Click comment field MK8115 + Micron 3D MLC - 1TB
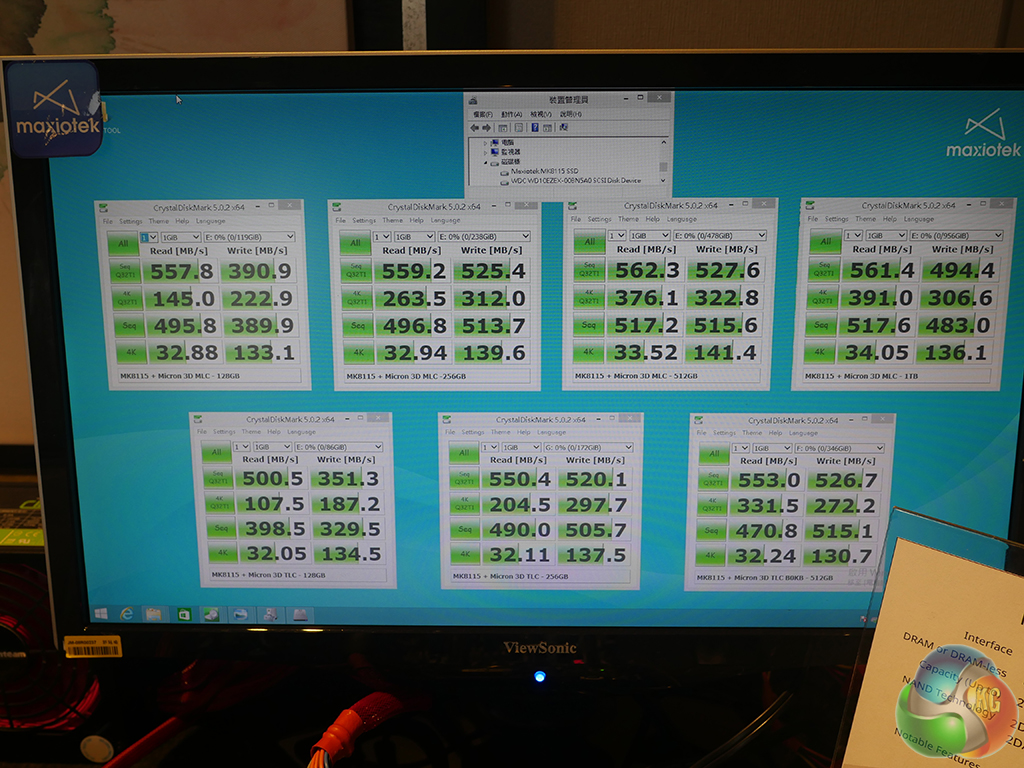Image resolution: width=1024 pixels, height=768 pixels. coord(897,376)
